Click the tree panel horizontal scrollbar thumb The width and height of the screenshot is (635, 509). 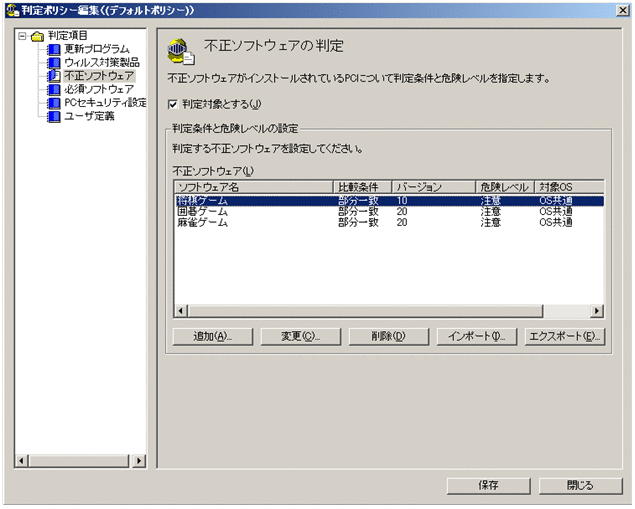[x=79, y=461]
